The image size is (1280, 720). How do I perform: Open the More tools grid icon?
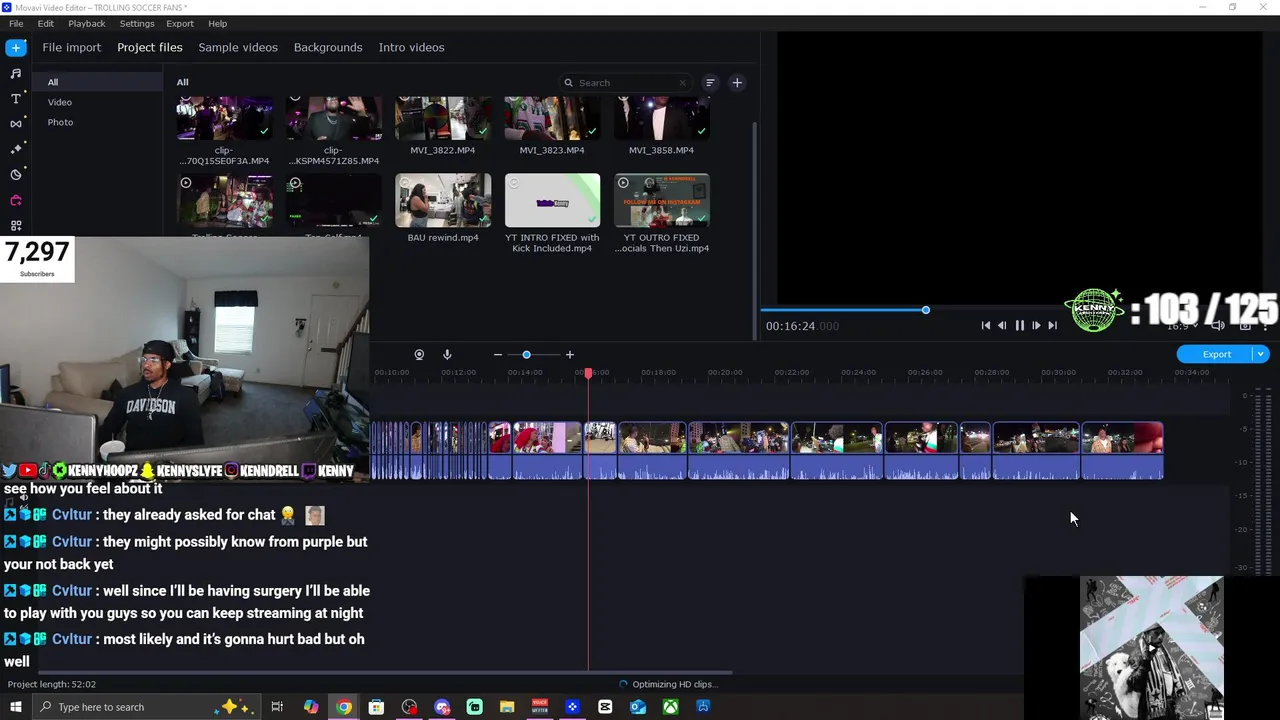[16, 226]
